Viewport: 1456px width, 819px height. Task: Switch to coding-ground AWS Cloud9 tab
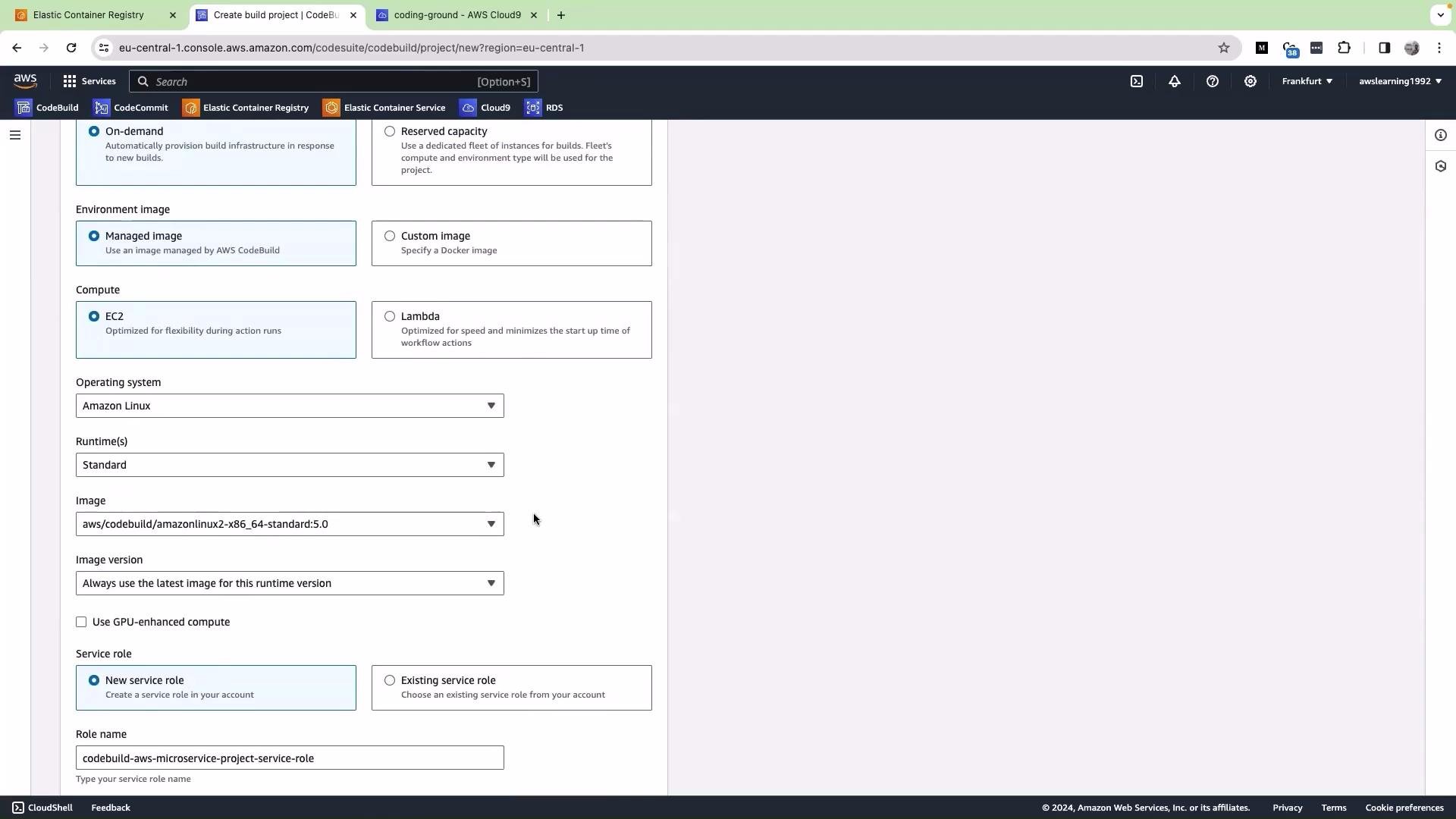click(457, 15)
